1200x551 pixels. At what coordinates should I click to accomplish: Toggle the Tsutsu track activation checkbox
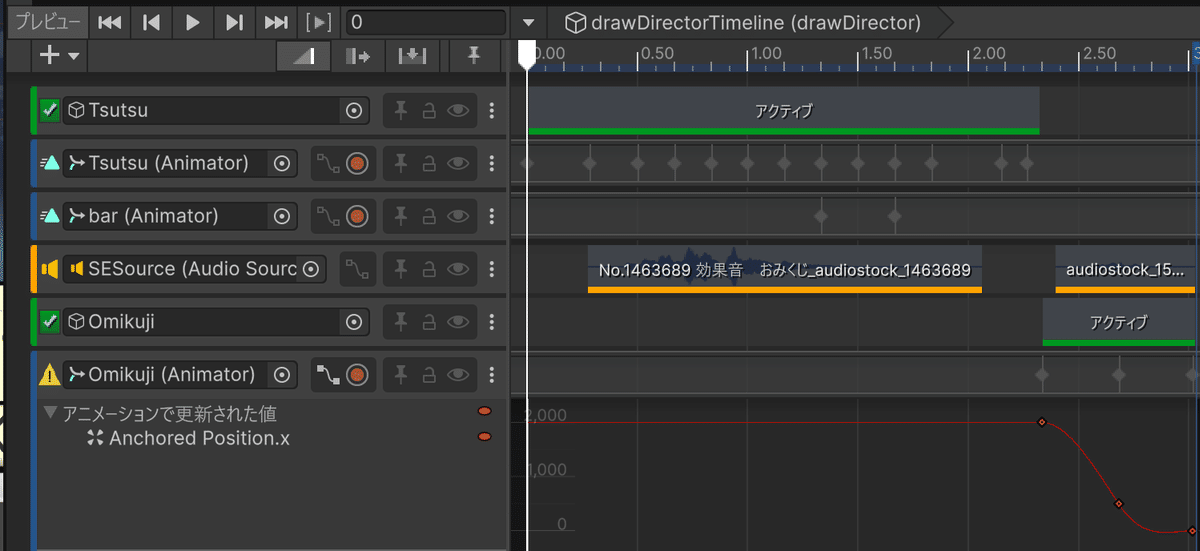pos(49,110)
